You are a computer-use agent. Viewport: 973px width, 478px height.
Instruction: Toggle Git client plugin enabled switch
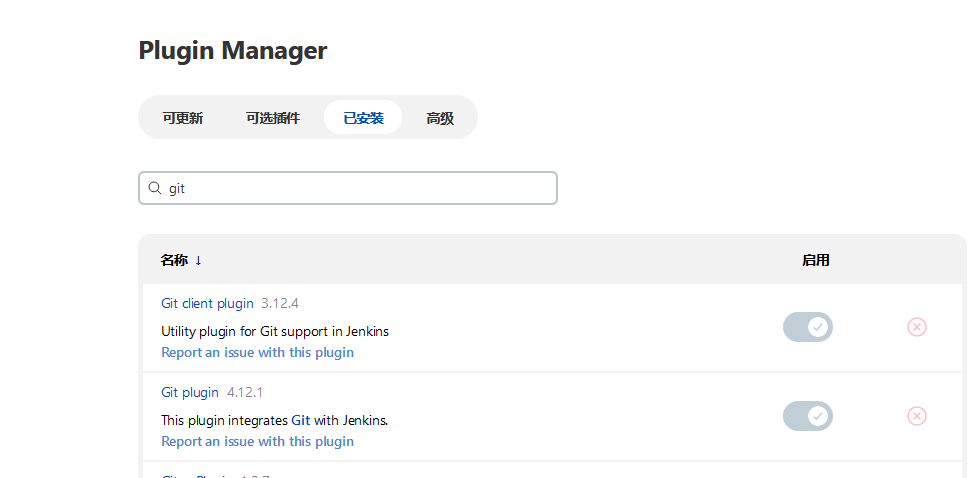tap(807, 327)
